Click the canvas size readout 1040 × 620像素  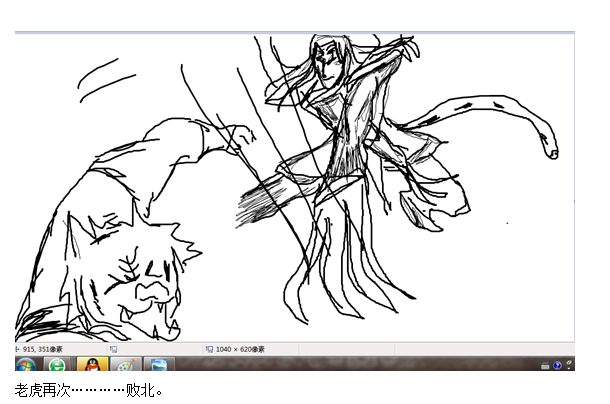pos(247,350)
